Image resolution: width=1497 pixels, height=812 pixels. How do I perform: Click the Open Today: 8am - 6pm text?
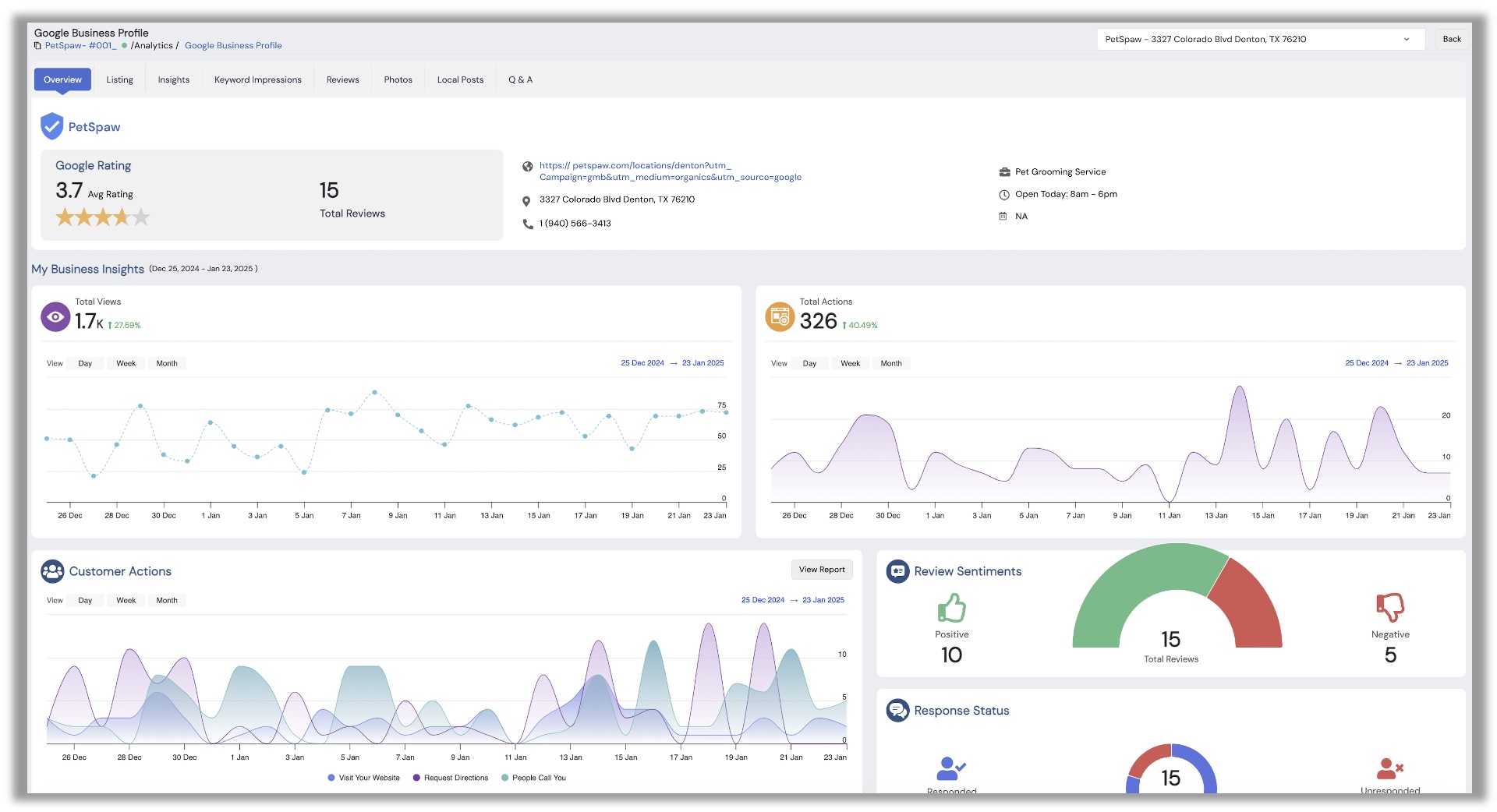1066,195
